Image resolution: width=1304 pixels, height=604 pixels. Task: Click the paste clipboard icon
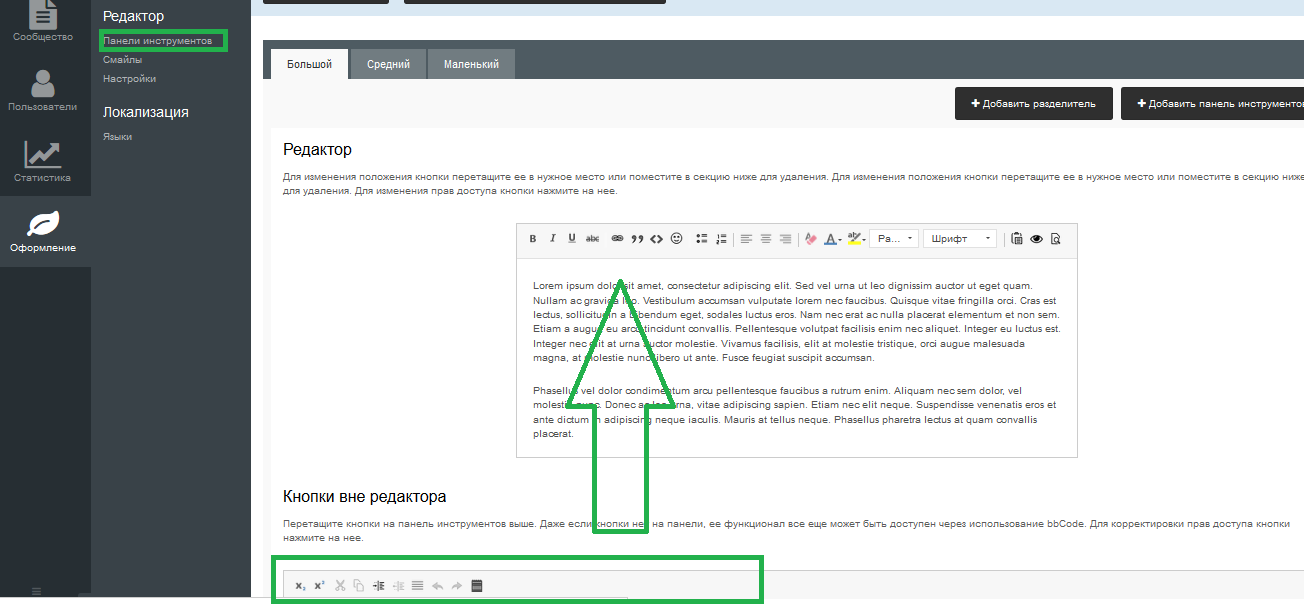[1017, 239]
